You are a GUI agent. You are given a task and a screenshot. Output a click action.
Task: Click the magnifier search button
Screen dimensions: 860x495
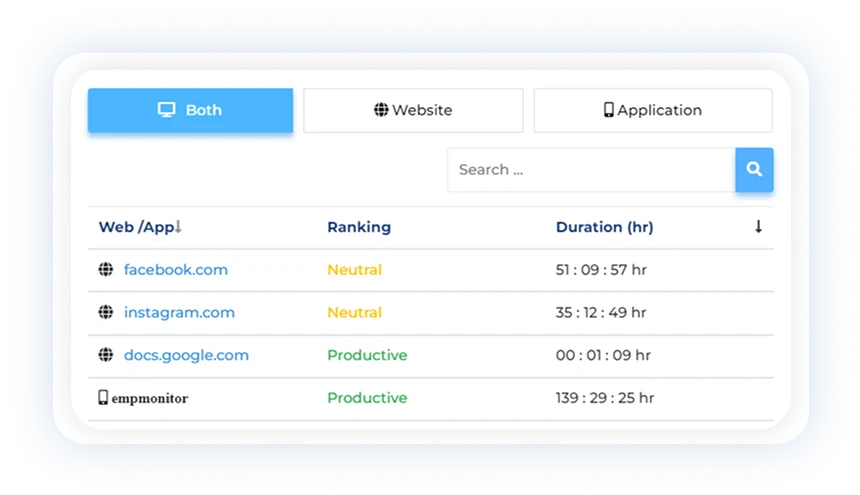pyautogui.click(x=754, y=170)
